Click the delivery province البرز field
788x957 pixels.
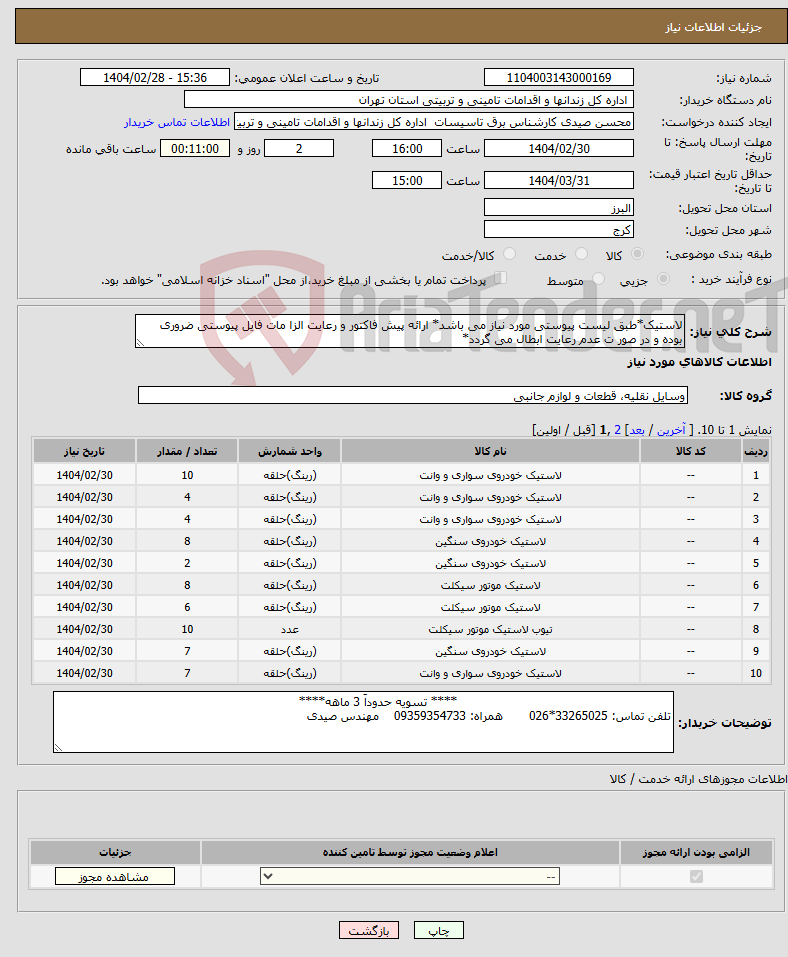tap(559, 208)
